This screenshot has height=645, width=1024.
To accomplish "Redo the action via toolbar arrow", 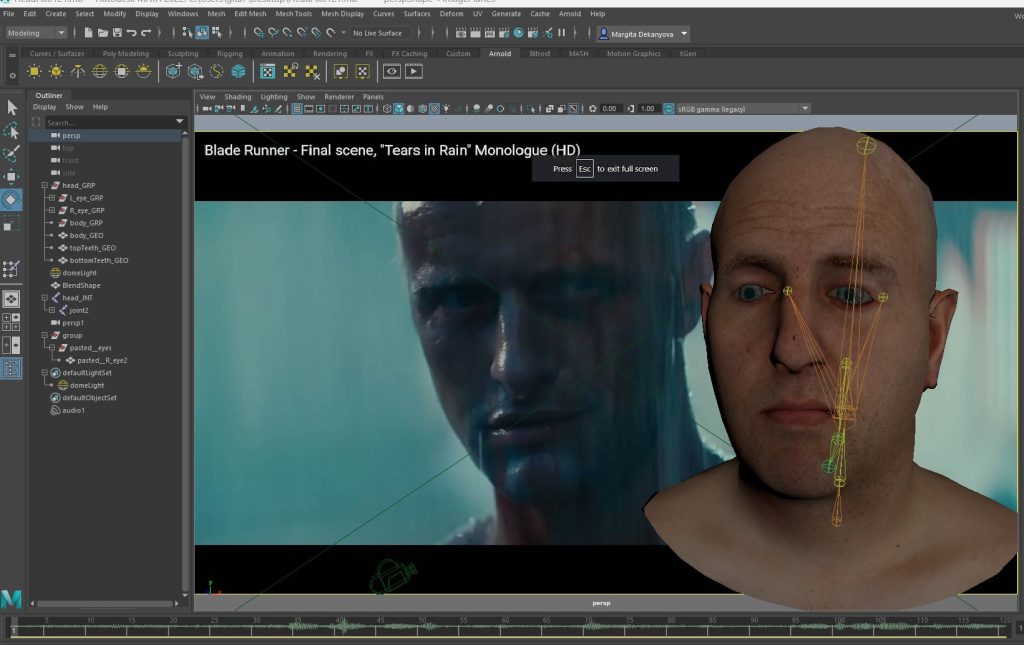I will (x=146, y=33).
